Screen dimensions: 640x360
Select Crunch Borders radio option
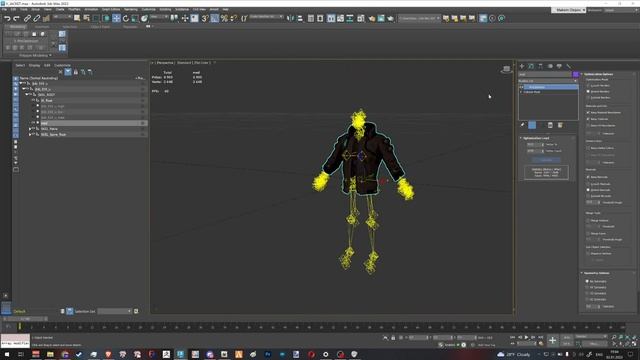click(588, 85)
